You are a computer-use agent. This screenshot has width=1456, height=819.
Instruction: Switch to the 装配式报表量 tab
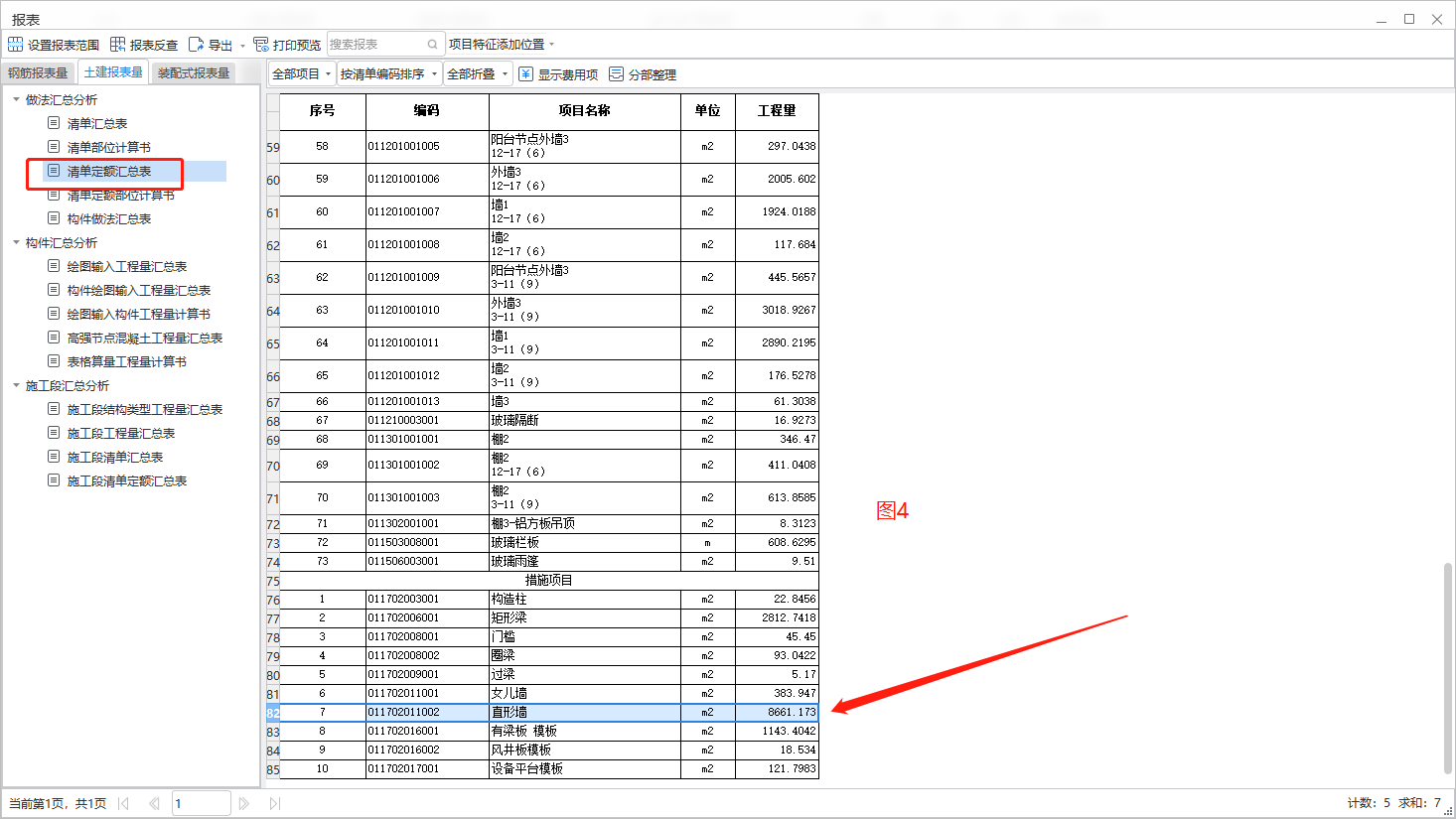click(194, 72)
